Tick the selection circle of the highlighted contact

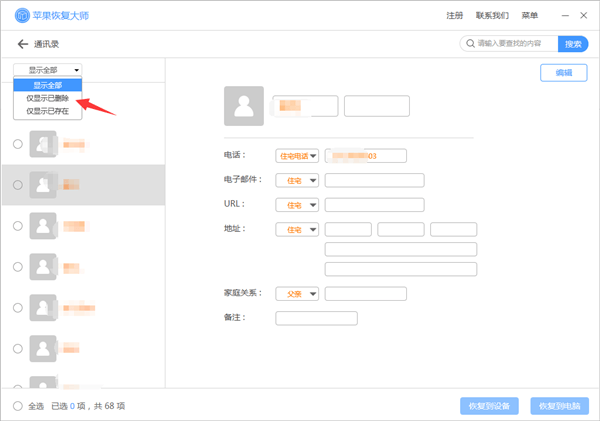pyautogui.click(x=17, y=185)
